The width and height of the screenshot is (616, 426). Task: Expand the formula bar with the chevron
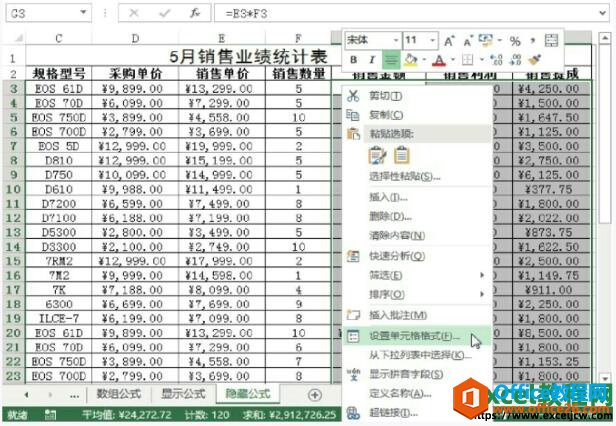603,13
